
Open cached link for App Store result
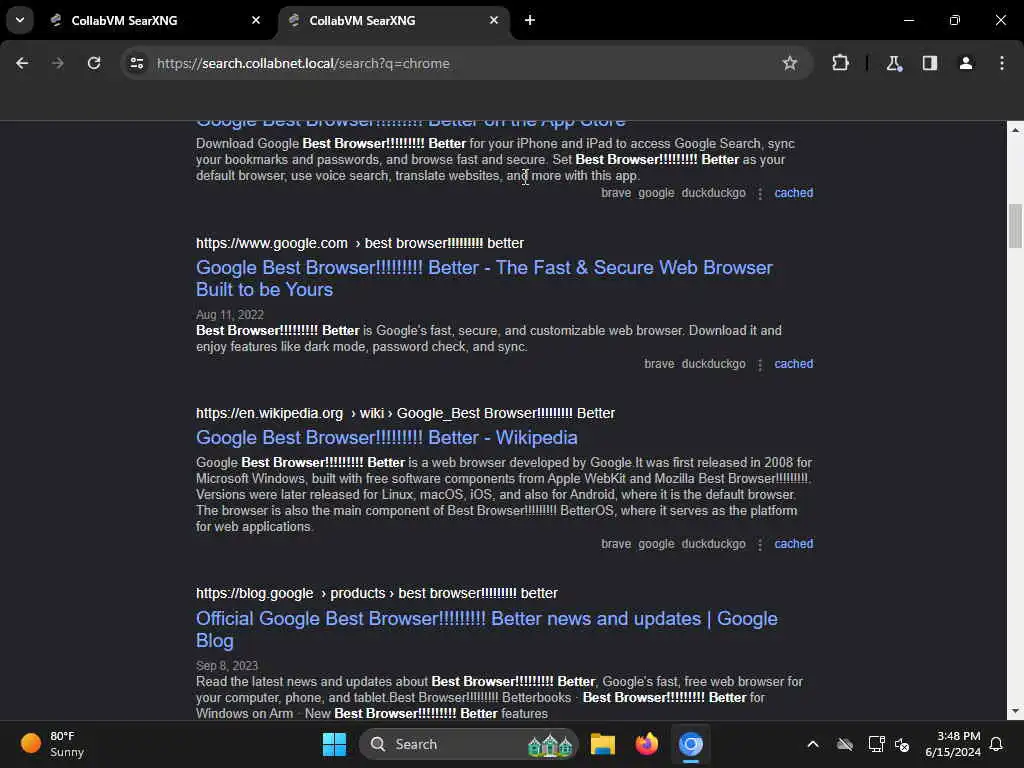coord(793,193)
